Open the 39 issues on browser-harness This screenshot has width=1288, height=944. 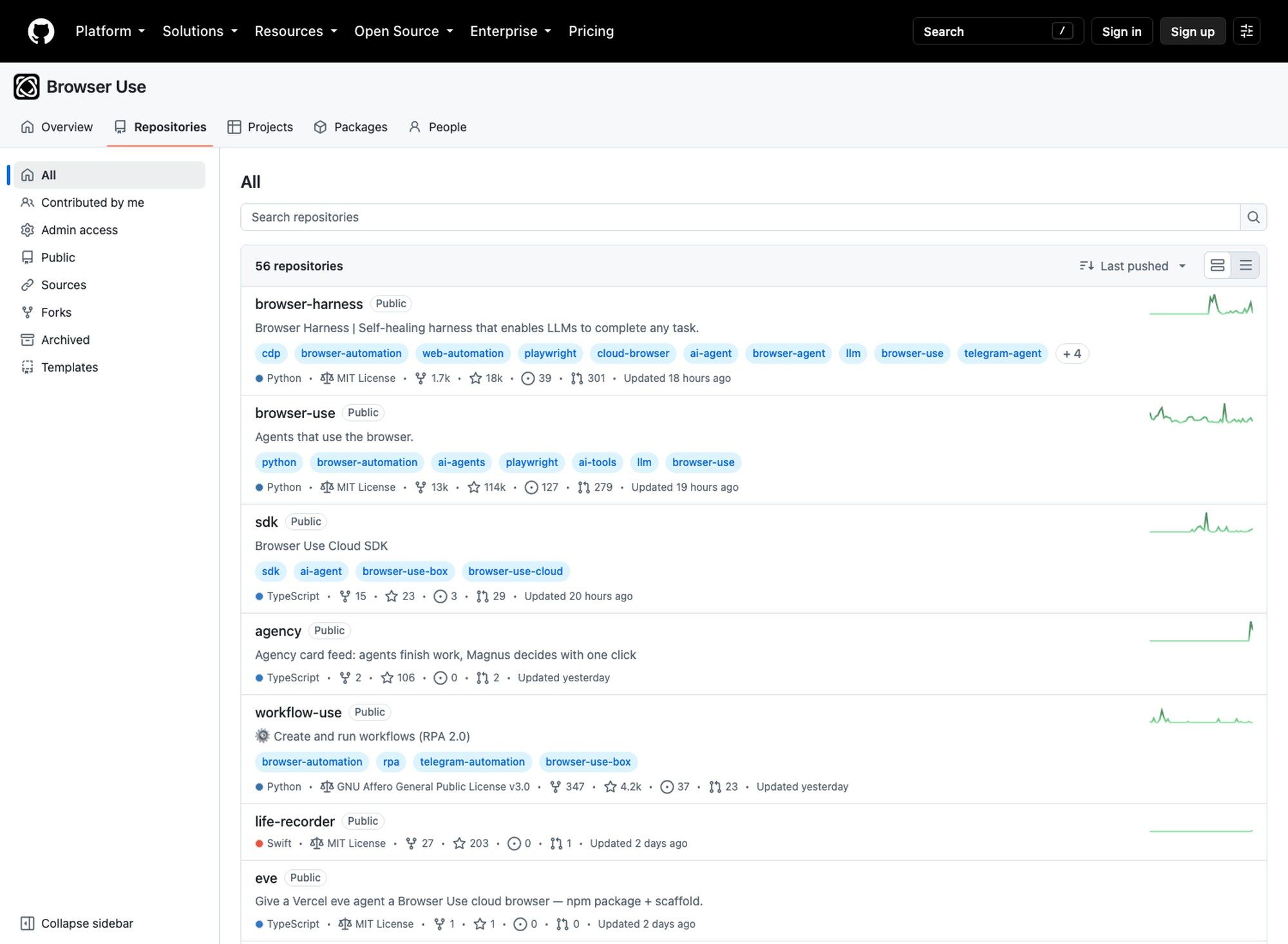(x=536, y=378)
